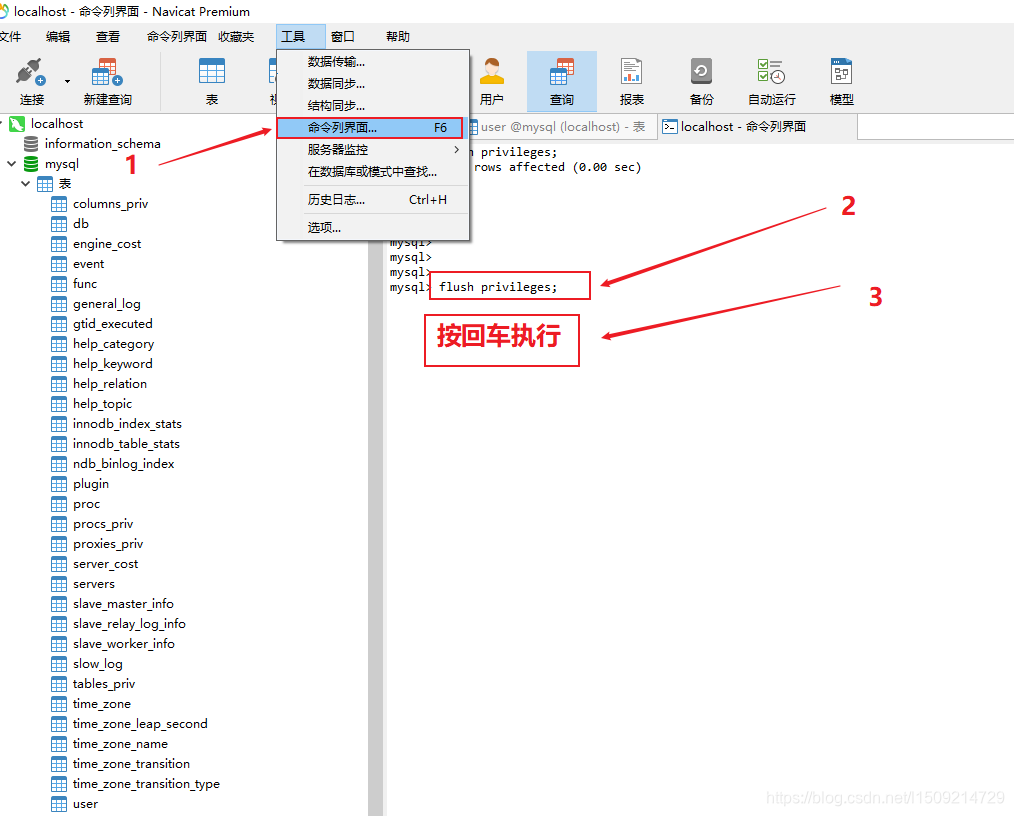Click the plugin table icon
Image resolution: width=1014 pixels, height=816 pixels.
(59, 484)
